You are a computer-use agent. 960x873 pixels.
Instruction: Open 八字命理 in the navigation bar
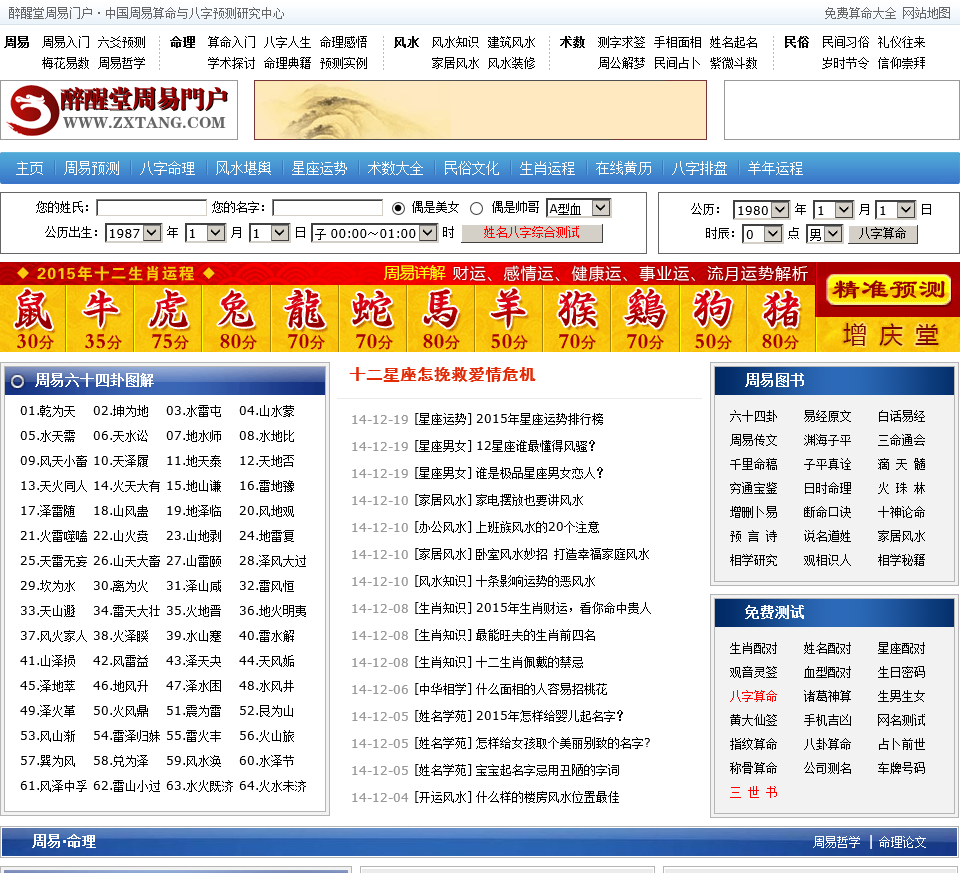point(167,168)
